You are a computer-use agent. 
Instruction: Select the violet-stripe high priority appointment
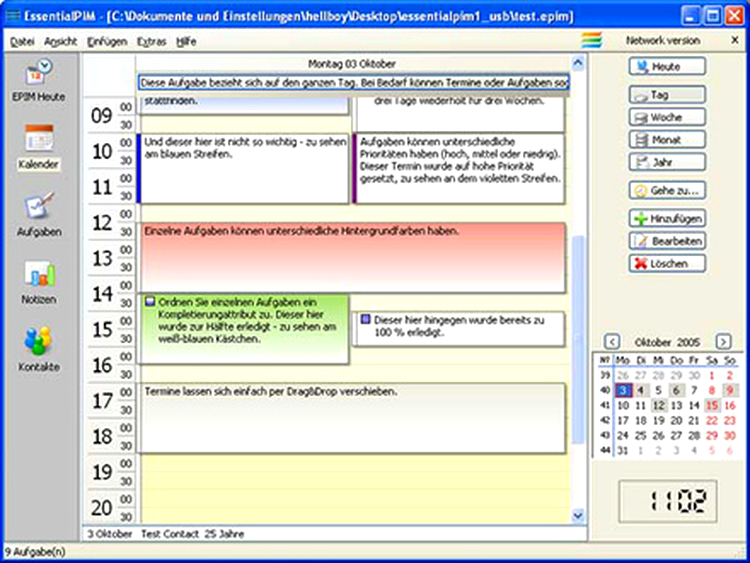tap(459, 168)
